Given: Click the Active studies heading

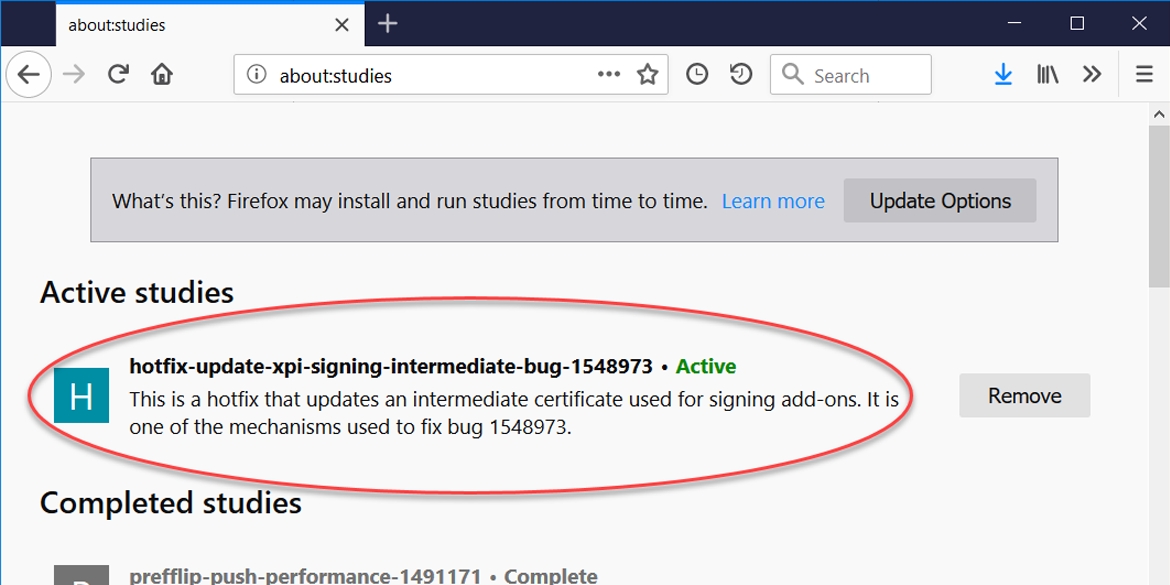Looking at the screenshot, I should coord(137,292).
